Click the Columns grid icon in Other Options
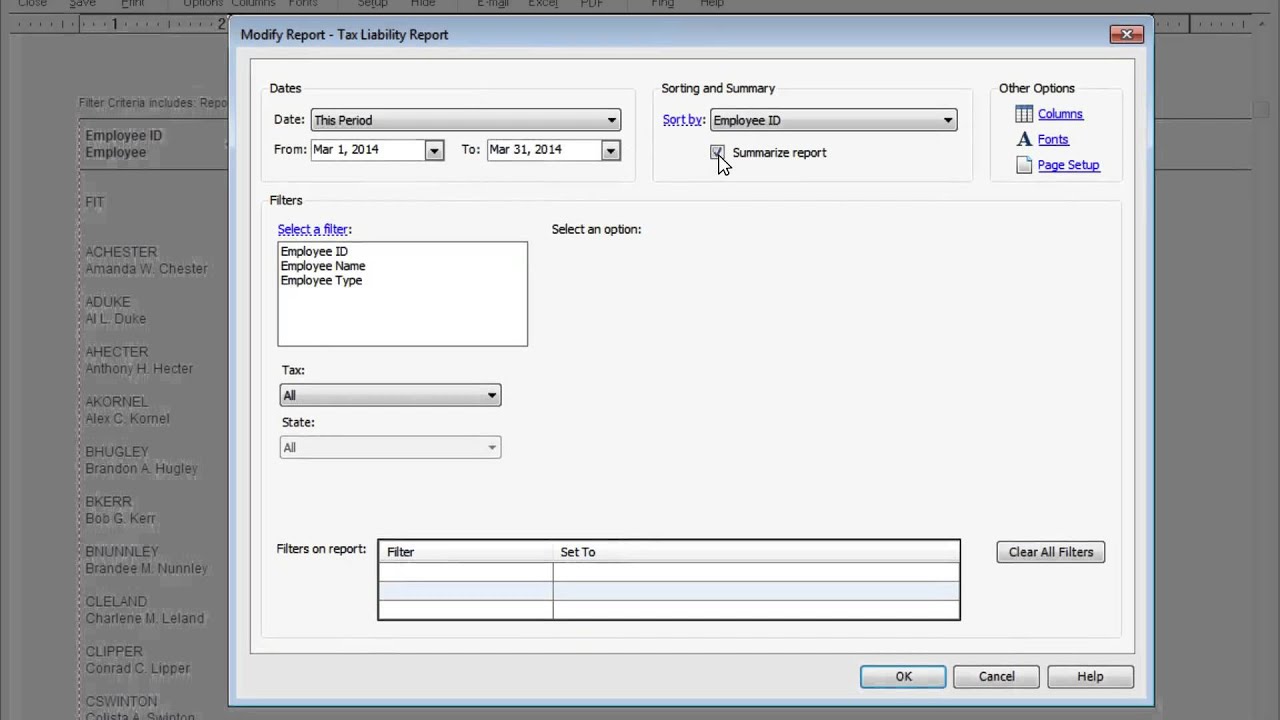The height and width of the screenshot is (720, 1280). (x=1024, y=114)
